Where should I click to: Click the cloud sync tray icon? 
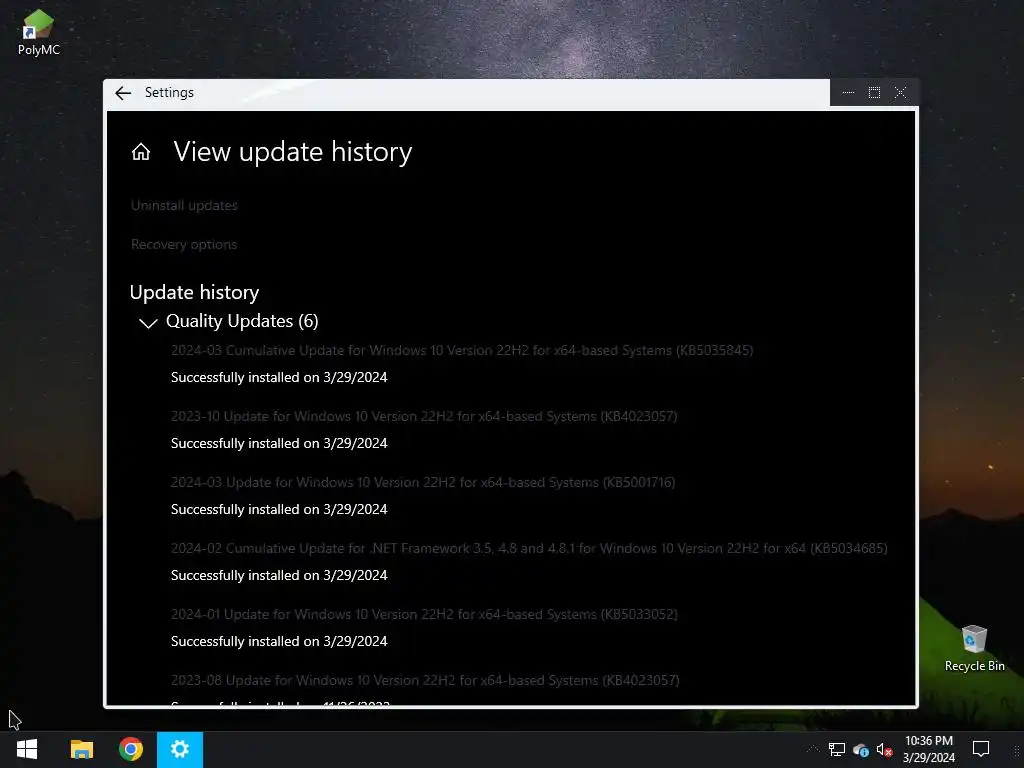click(861, 750)
